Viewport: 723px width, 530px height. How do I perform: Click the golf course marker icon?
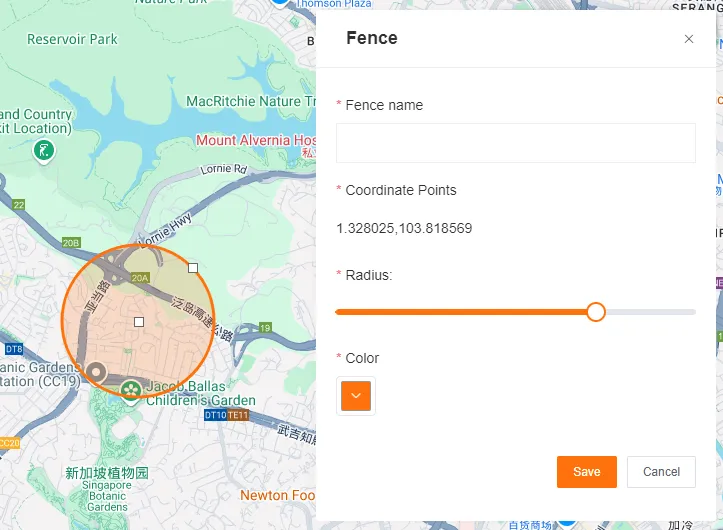[x=43, y=151]
